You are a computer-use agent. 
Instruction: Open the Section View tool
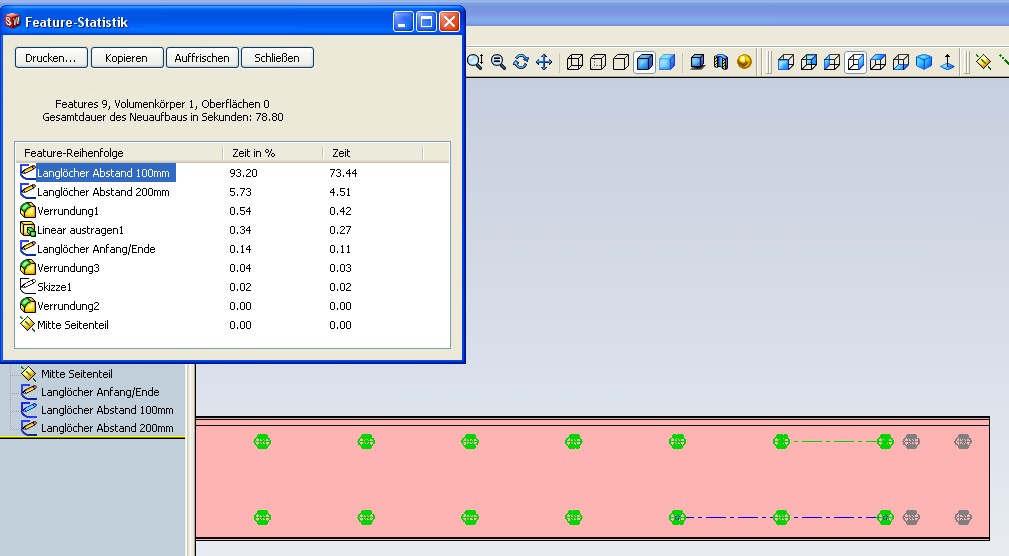[721, 62]
